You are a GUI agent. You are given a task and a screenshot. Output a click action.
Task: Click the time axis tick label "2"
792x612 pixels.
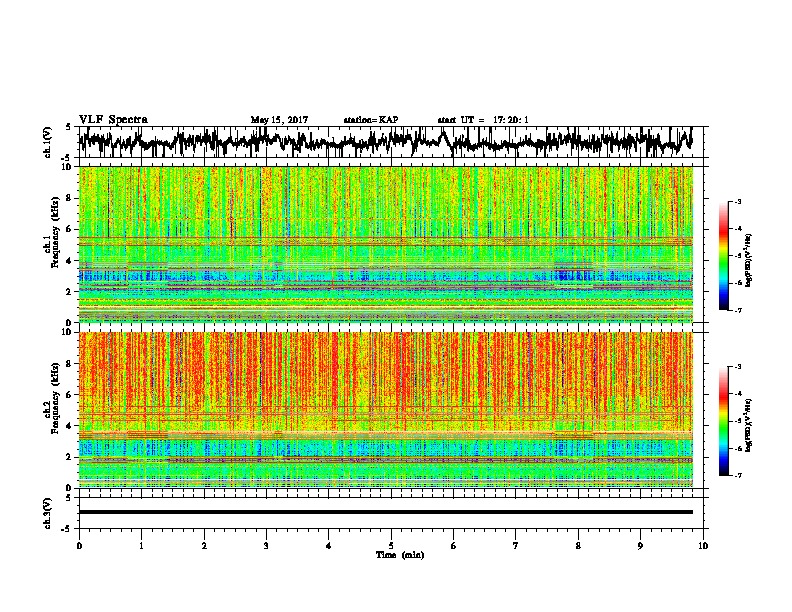tap(204, 546)
